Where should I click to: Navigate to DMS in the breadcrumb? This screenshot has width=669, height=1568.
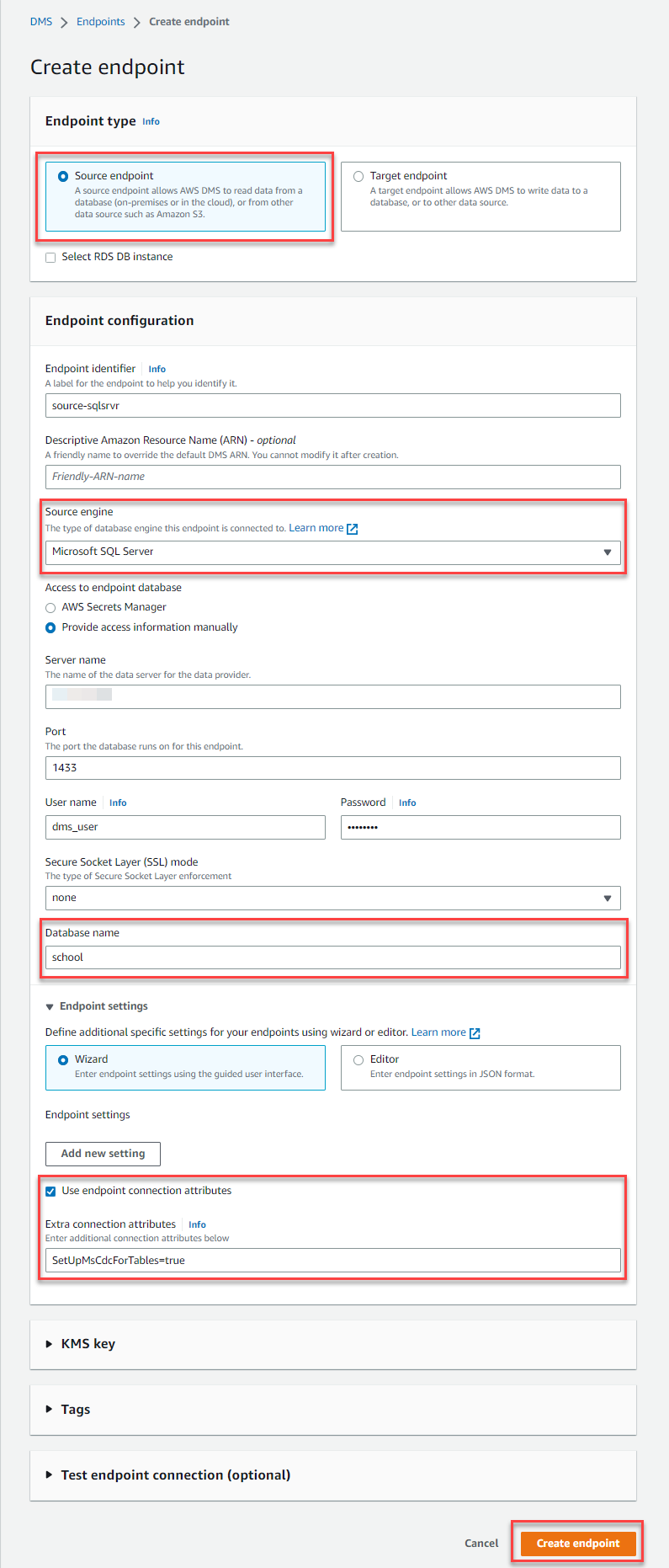point(41,22)
